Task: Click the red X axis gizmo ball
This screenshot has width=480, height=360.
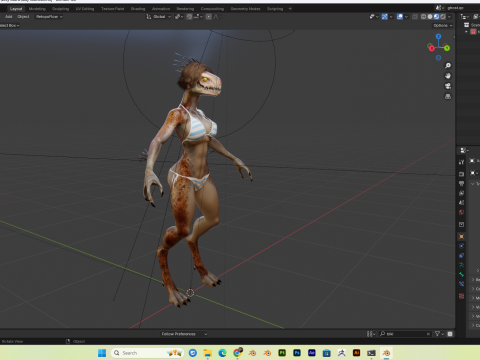Action: 431,48
